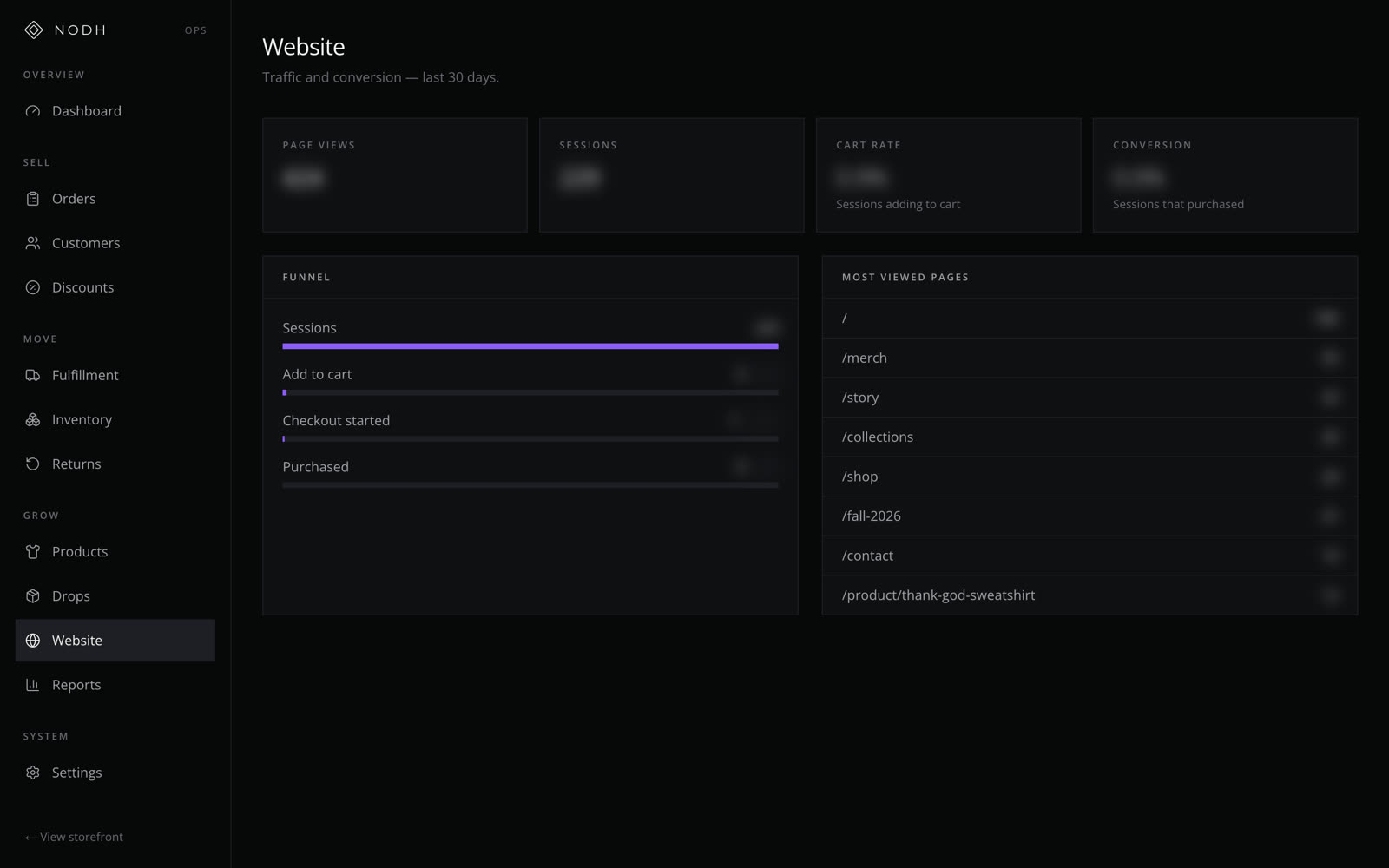This screenshot has height=868, width=1389.
Task: Select the /collections page row
Action: 1089,437
